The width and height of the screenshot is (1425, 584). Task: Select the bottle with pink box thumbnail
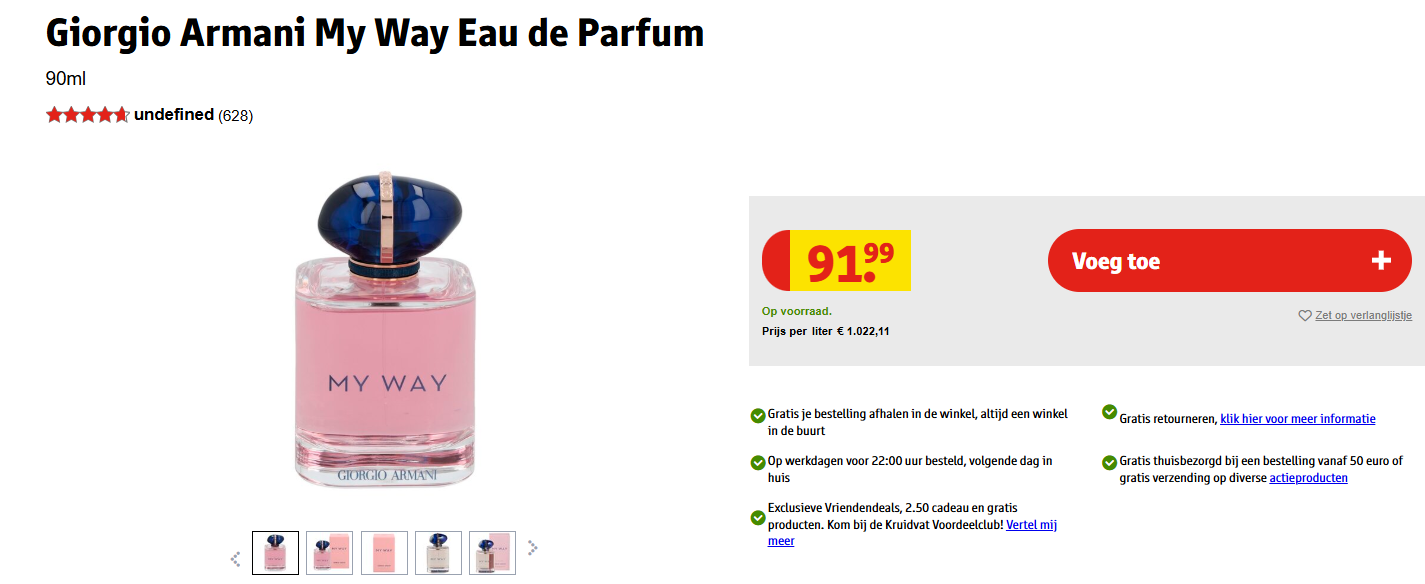coord(329,553)
